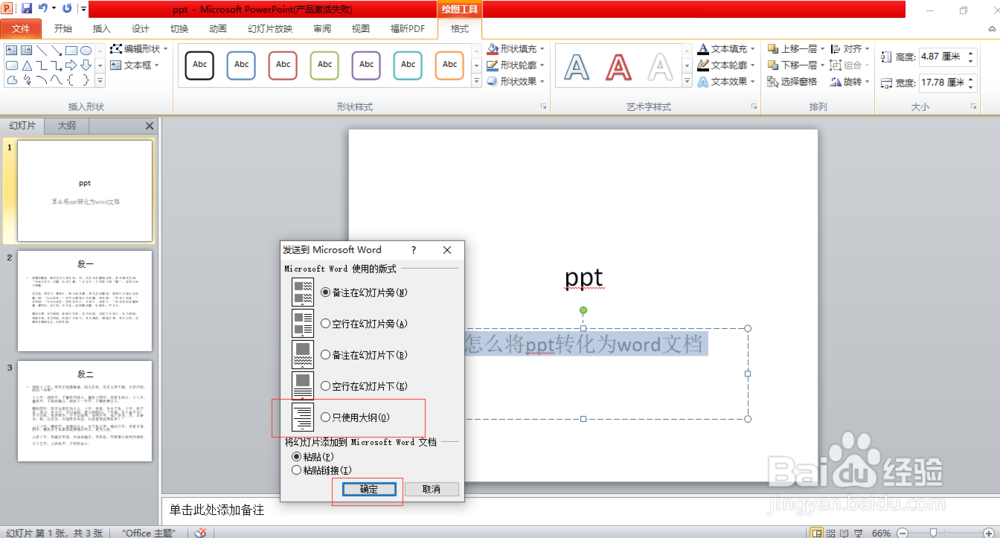Close the 发送到 Microsoft Word dialog

tap(447, 250)
